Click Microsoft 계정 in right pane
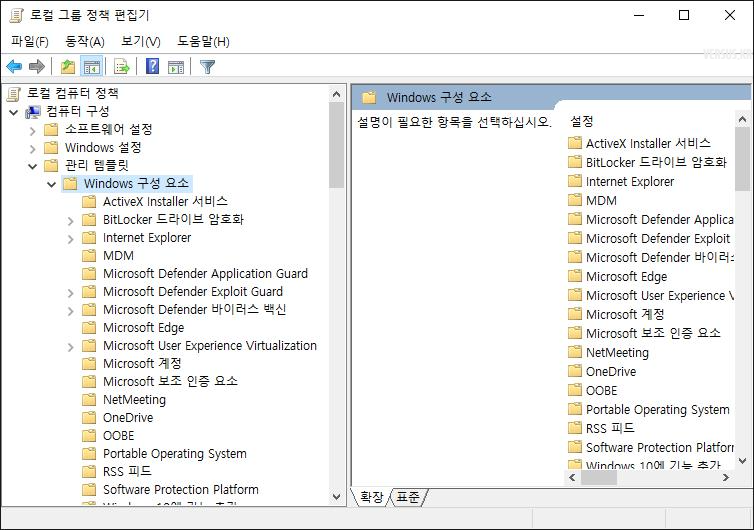Viewport: 754px width, 530px height. [x=625, y=314]
